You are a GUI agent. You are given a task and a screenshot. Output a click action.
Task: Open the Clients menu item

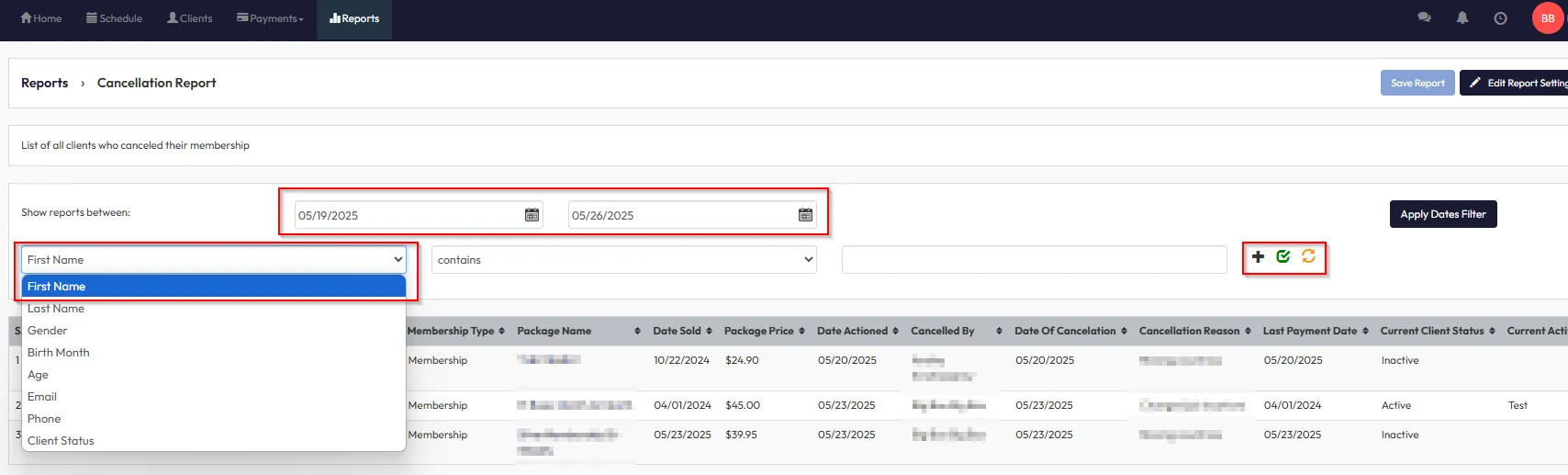click(x=189, y=18)
